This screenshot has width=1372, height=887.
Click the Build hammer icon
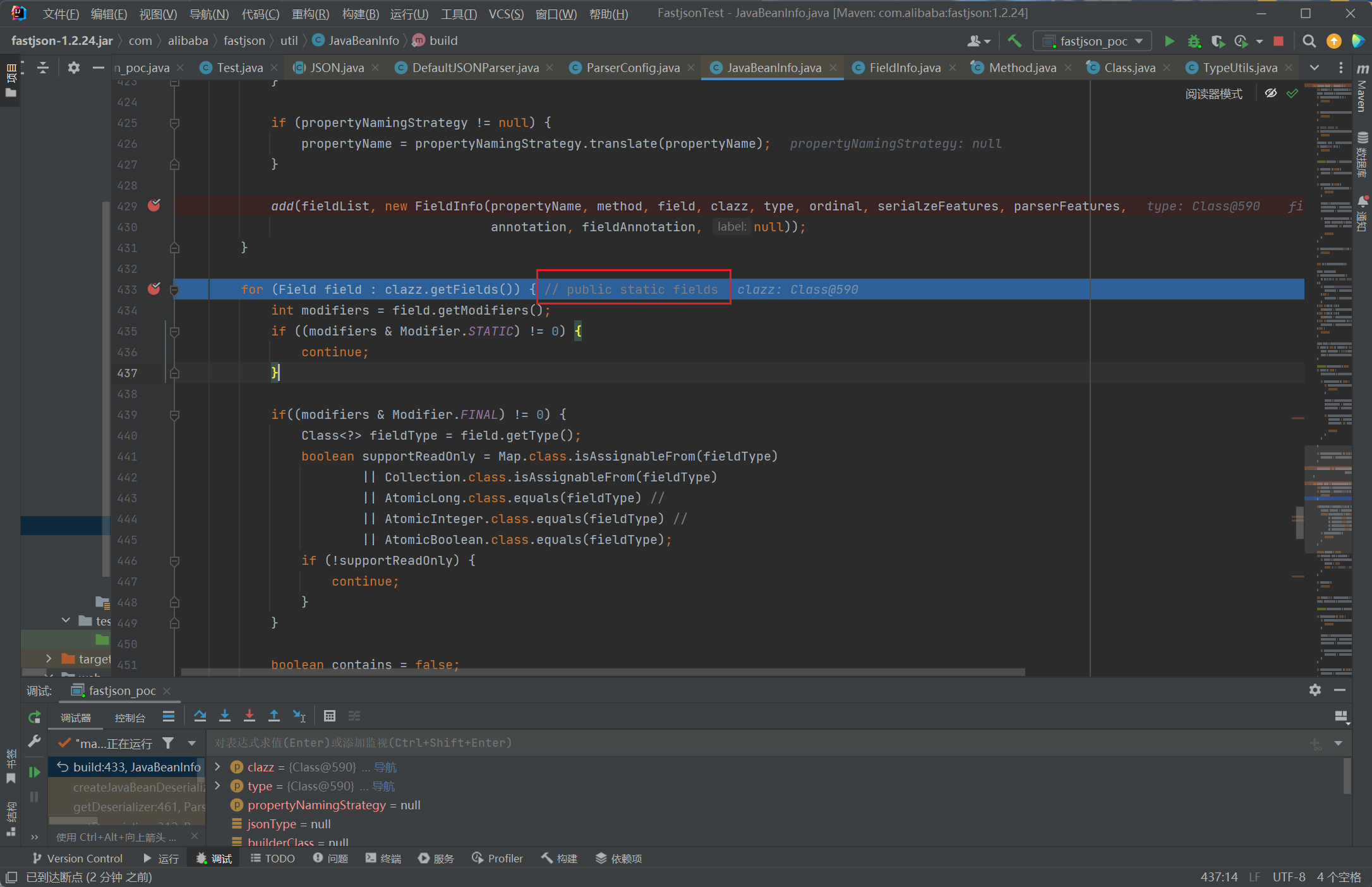1014,41
